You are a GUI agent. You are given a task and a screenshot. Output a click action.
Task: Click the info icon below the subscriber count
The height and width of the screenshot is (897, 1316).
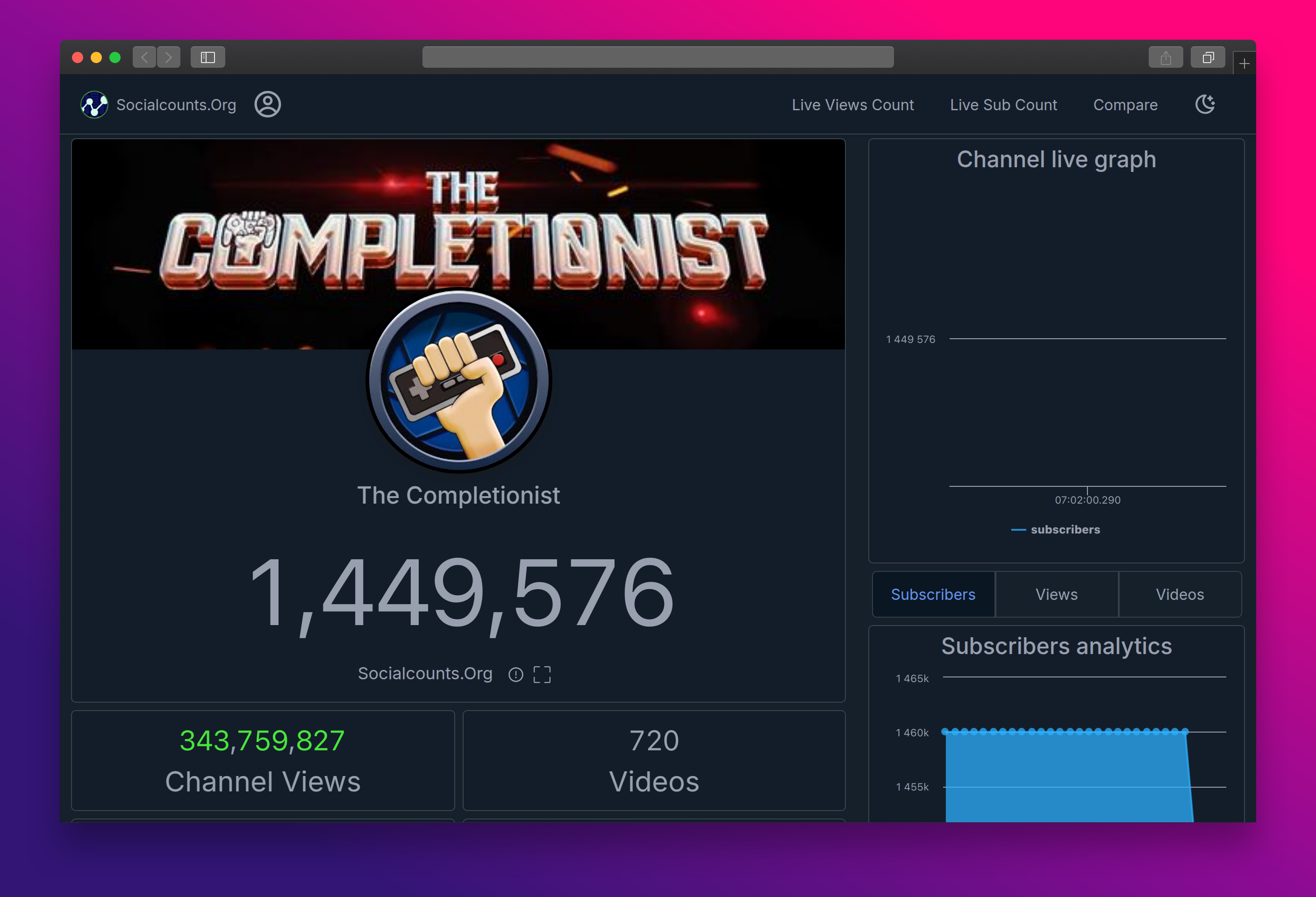515,674
